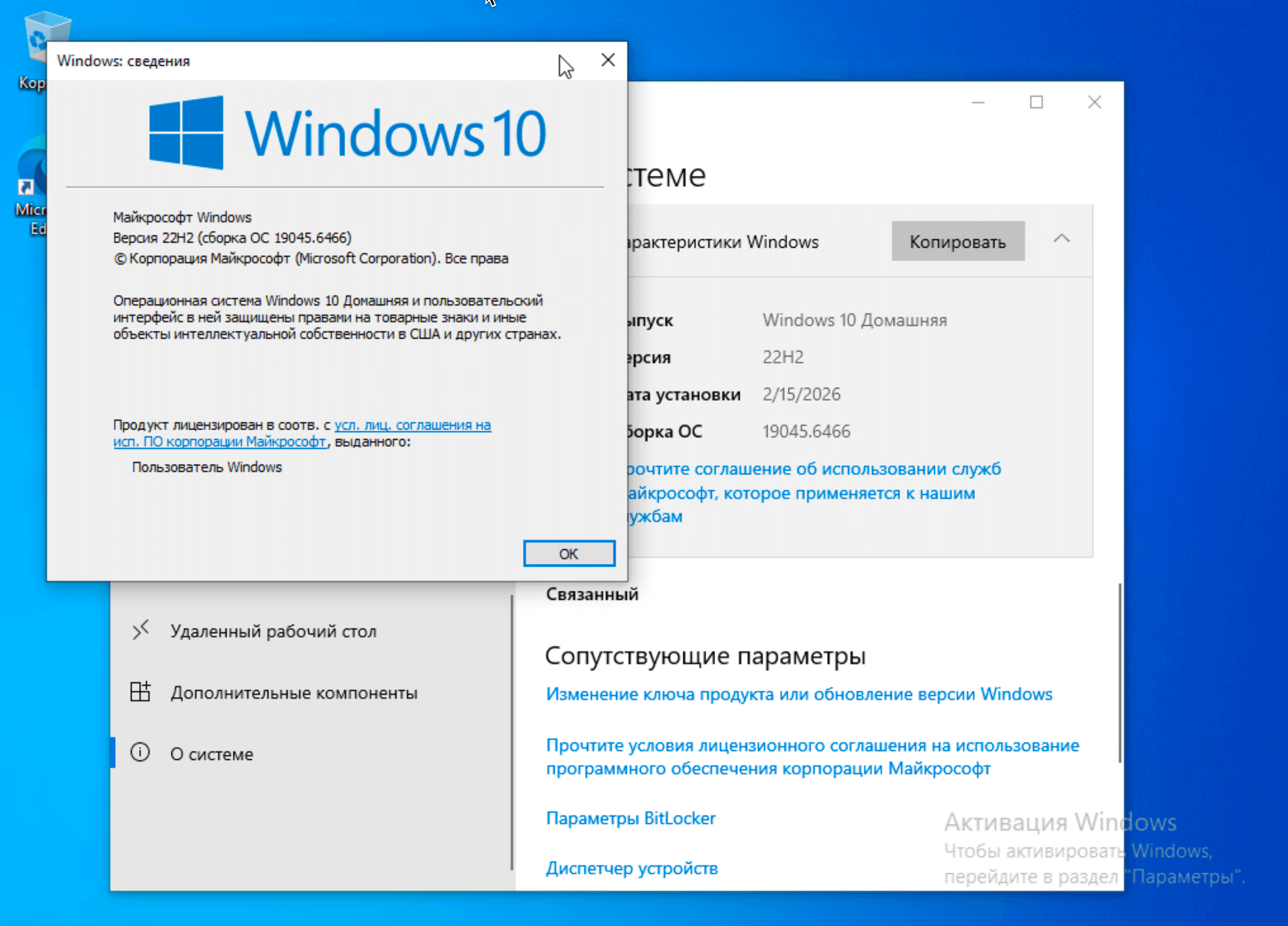
Task: Collapse the Характеристики Windows section chevron
Action: (1061, 239)
